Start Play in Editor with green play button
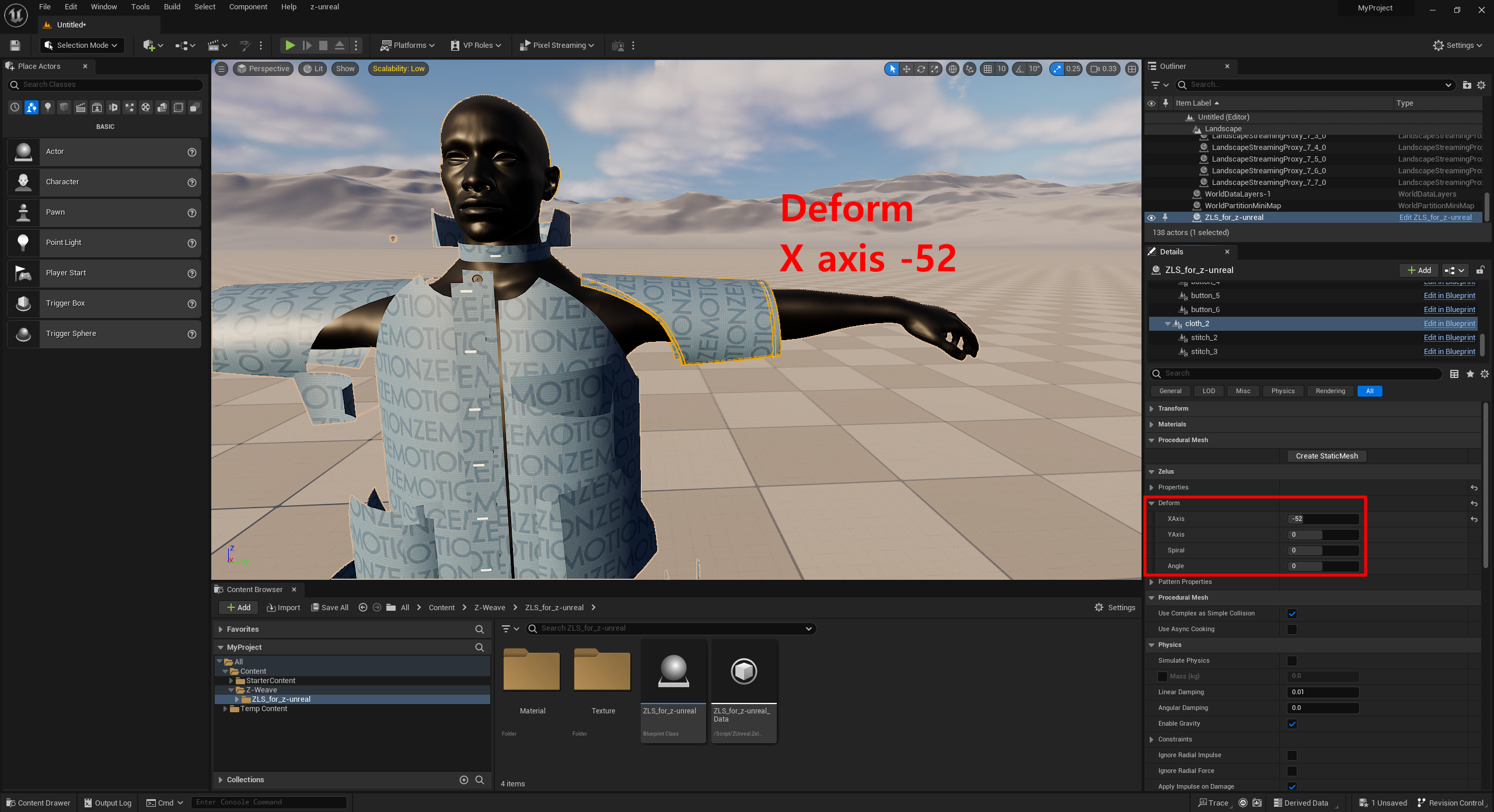This screenshot has height=812, width=1494. point(289,45)
